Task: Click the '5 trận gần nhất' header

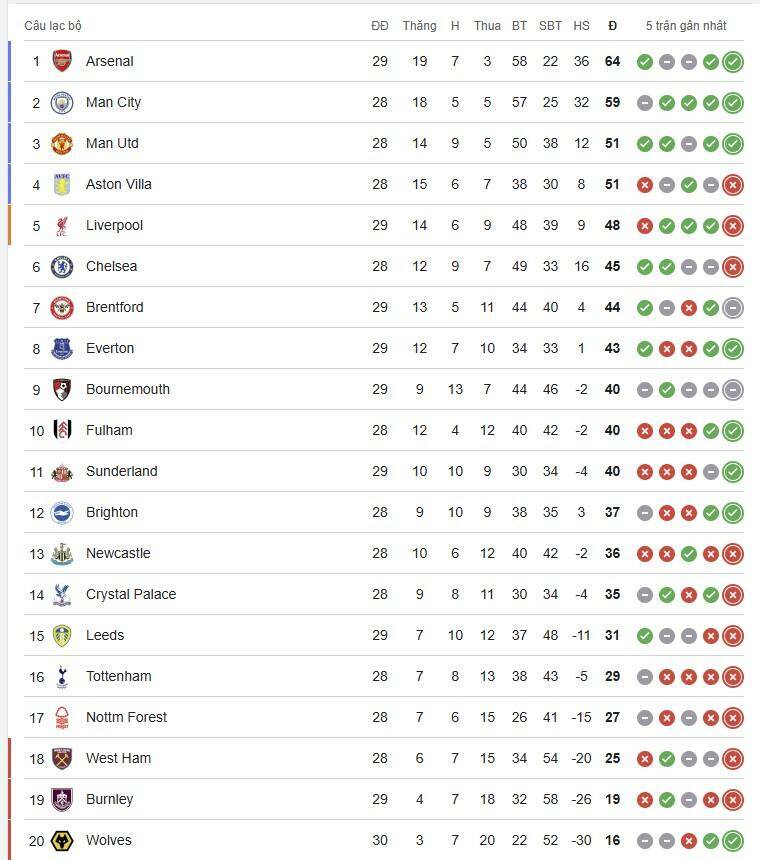Action: 686,26
